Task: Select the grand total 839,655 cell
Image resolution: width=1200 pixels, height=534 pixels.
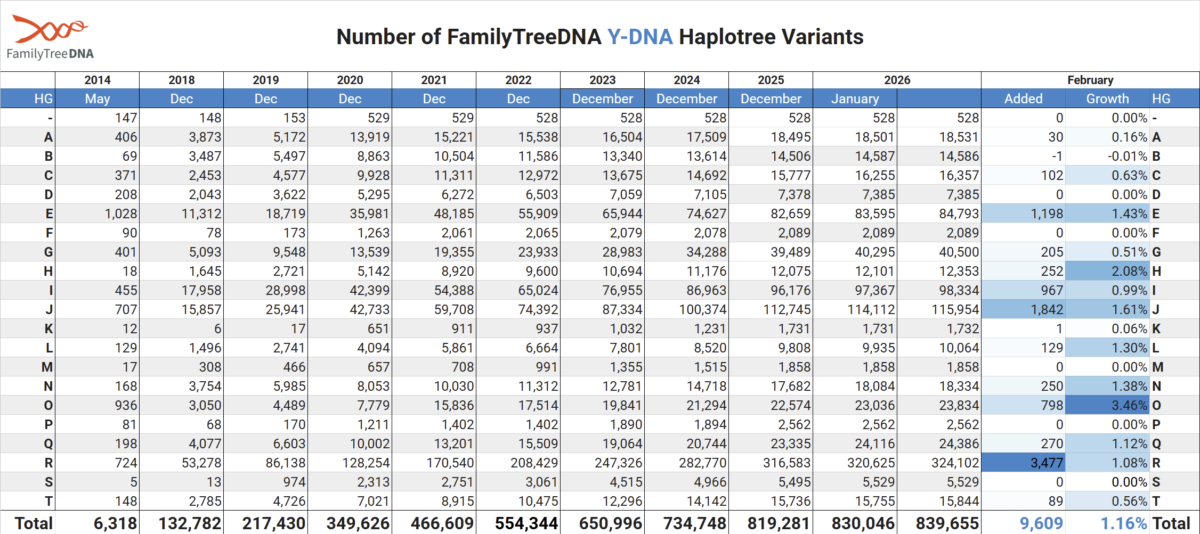Action: 940,522
